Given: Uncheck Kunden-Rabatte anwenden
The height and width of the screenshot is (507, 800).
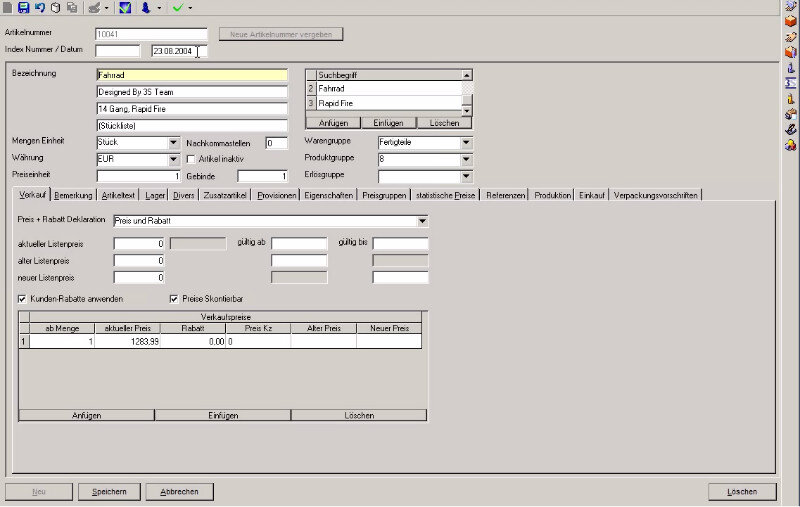Looking at the screenshot, I should coord(23,298).
